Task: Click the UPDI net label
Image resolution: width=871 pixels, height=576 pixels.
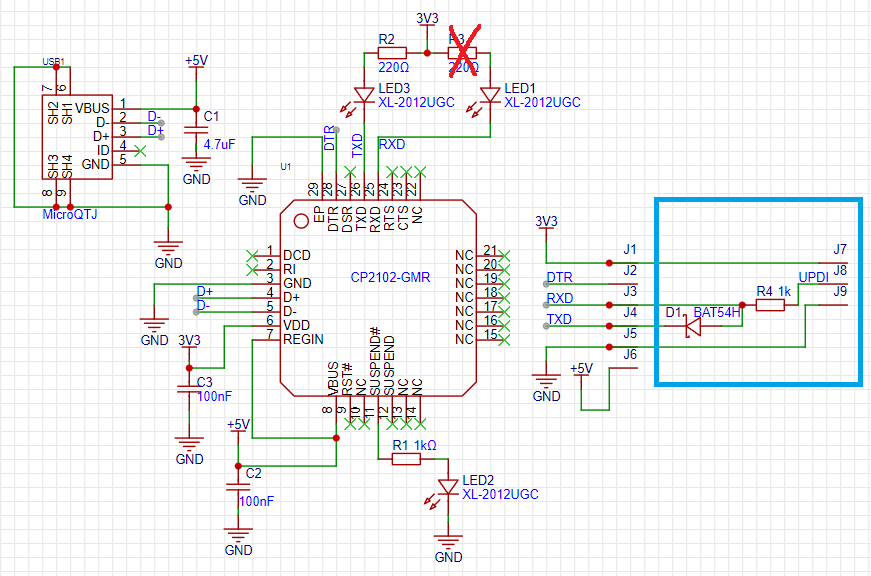Action: [812, 276]
